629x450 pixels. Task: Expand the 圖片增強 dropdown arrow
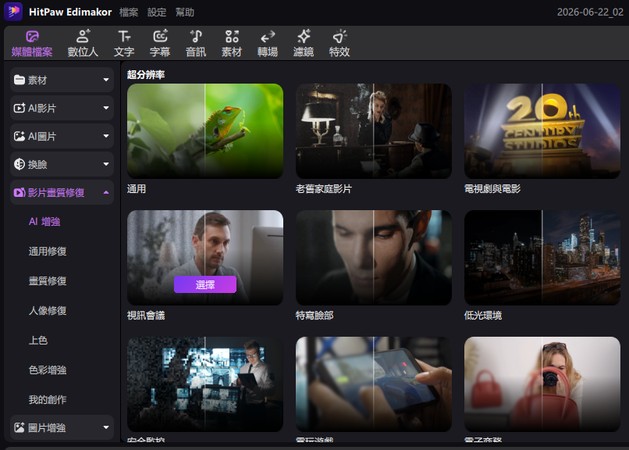coord(106,428)
